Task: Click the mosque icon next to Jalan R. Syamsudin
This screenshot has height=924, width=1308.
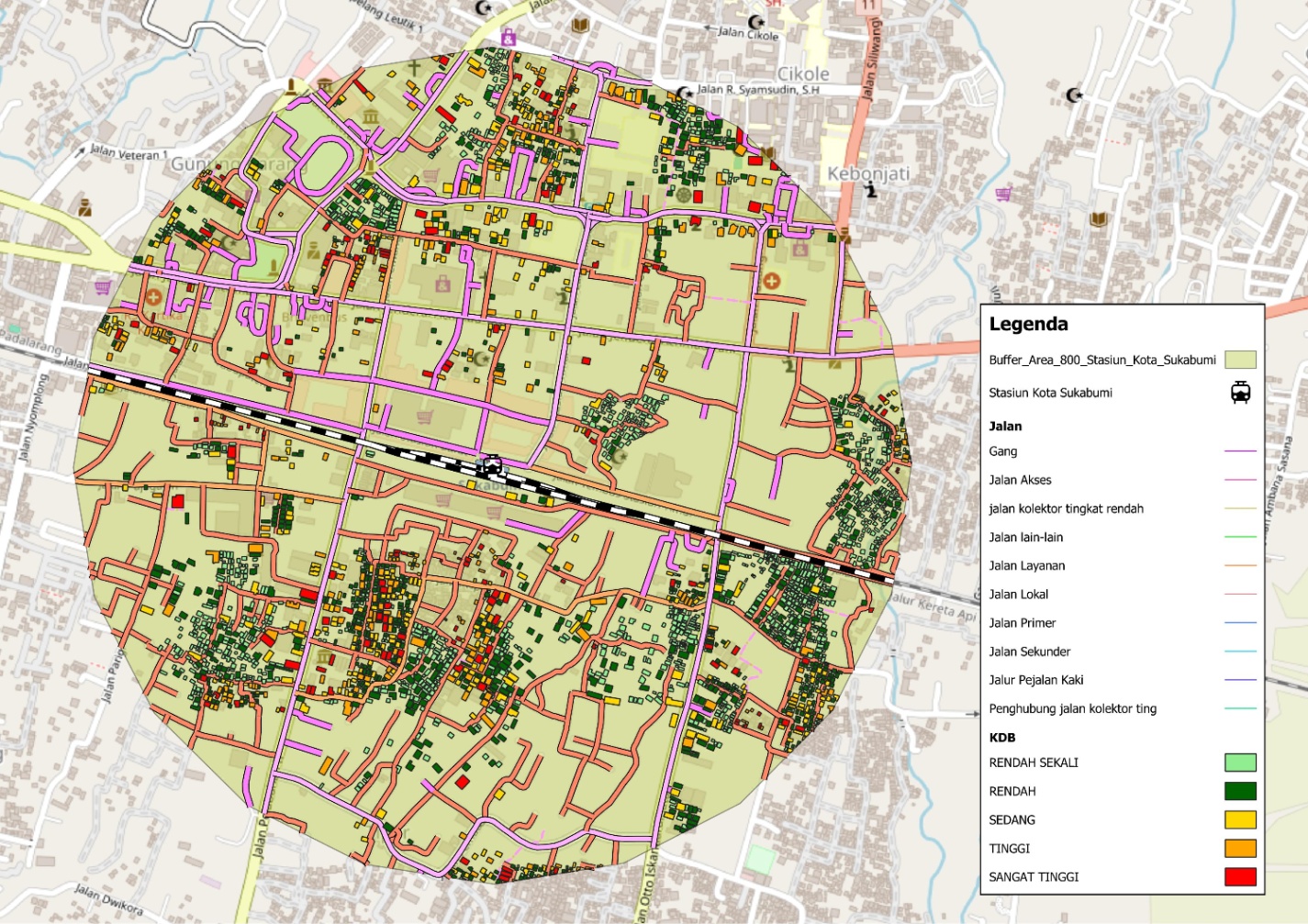Action: pos(685,92)
